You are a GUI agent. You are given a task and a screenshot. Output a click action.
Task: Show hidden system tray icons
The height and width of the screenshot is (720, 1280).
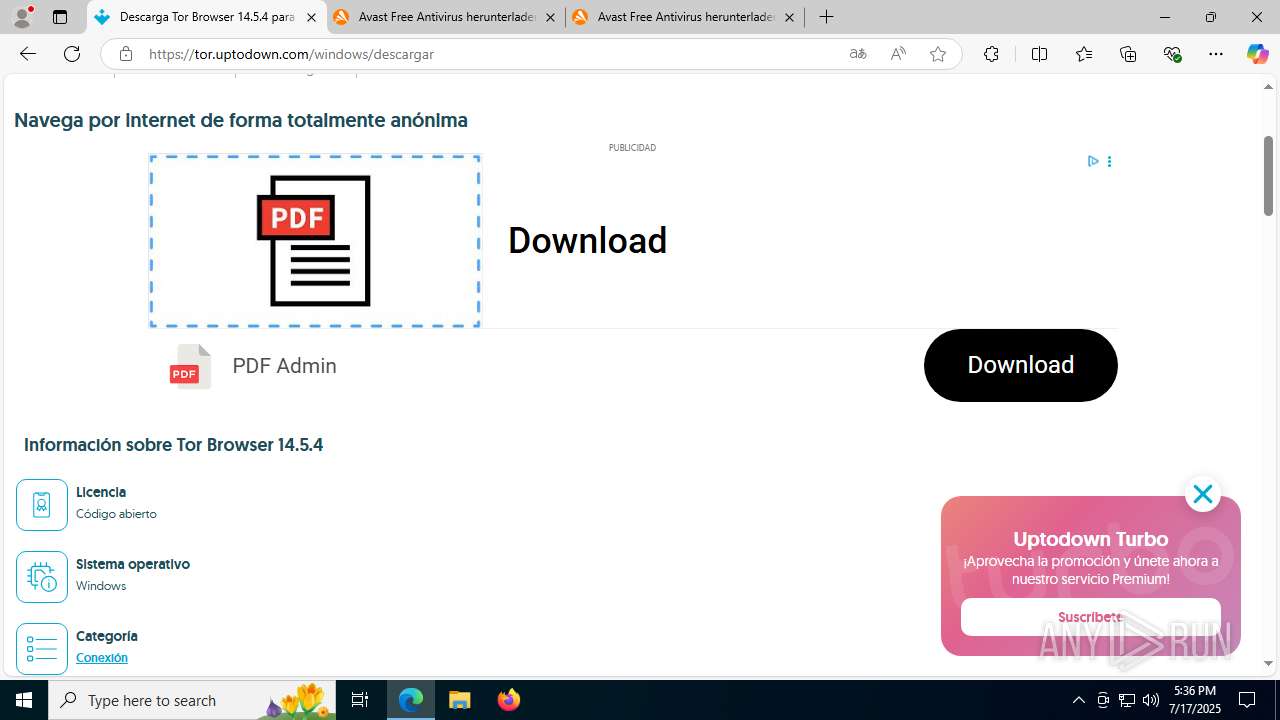(1078, 700)
